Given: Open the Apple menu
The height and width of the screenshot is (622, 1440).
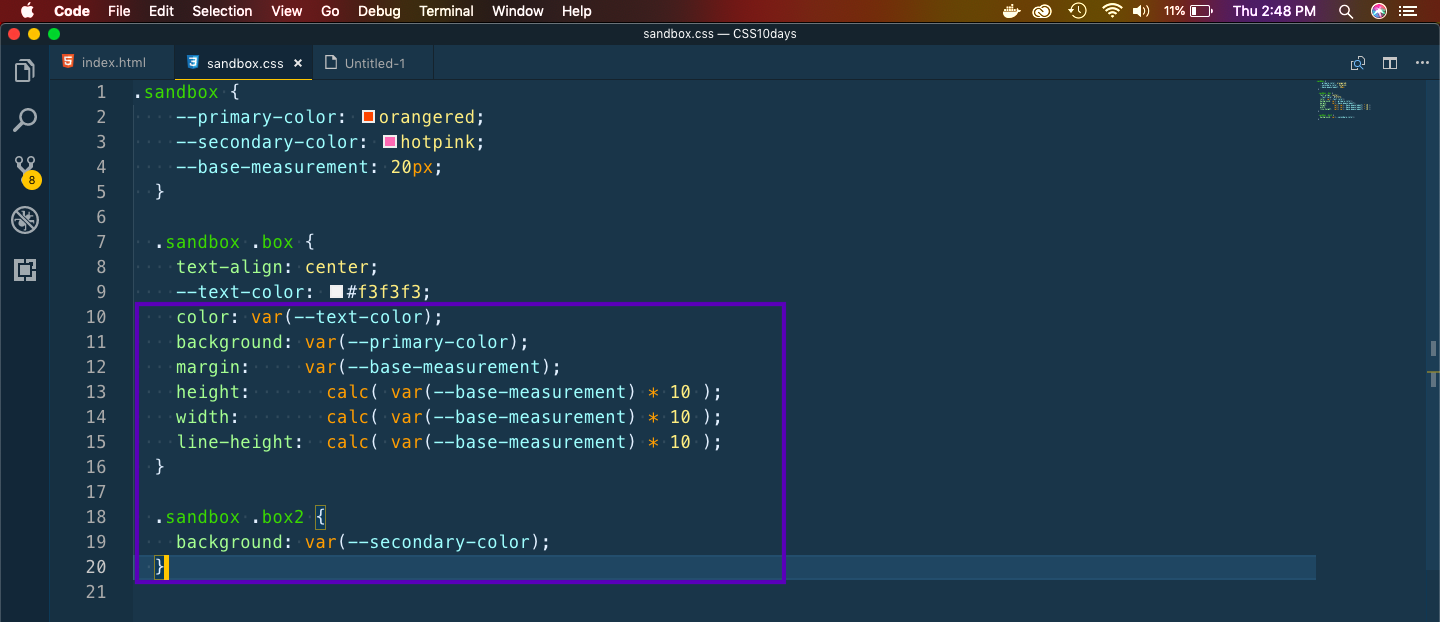Looking at the screenshot, I should [27, 11].
